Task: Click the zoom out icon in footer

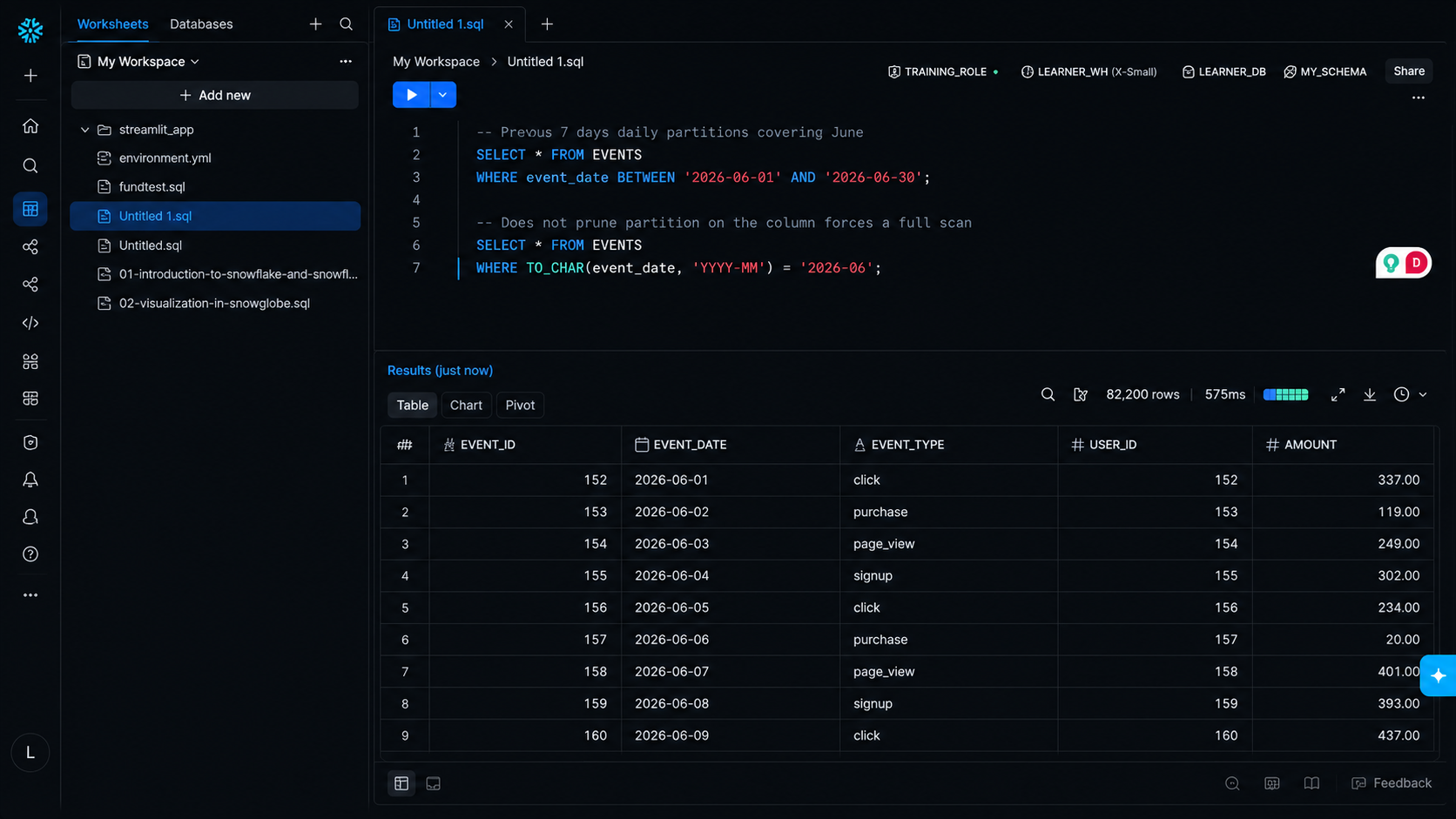Action: tap(1232, 783)
